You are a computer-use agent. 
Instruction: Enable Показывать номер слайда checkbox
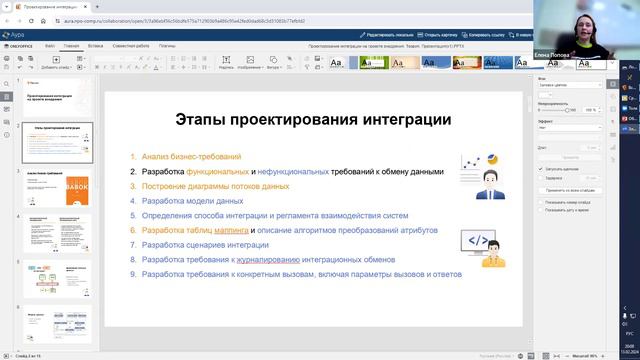(540, 202)
